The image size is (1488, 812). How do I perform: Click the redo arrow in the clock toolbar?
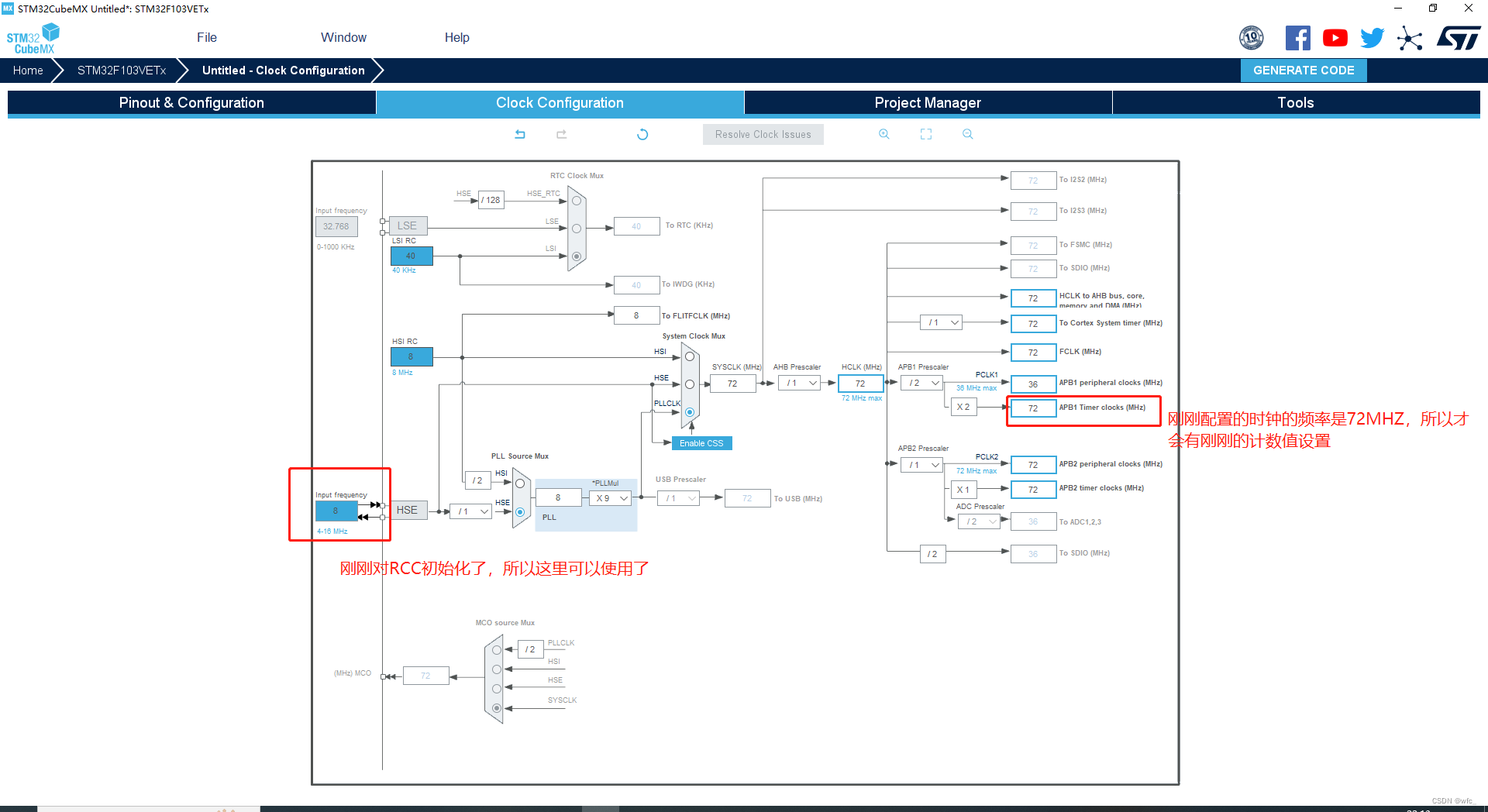[x=562, y=134]
